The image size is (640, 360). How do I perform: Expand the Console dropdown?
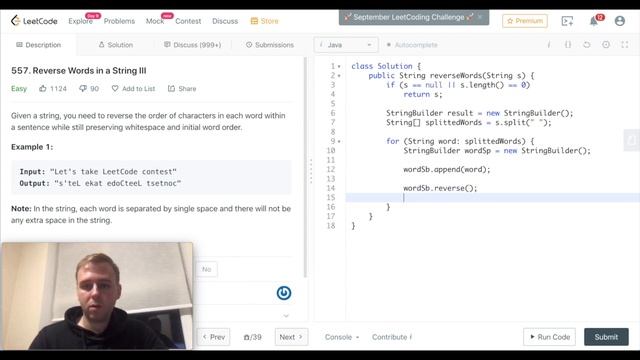tap(342, 337)
